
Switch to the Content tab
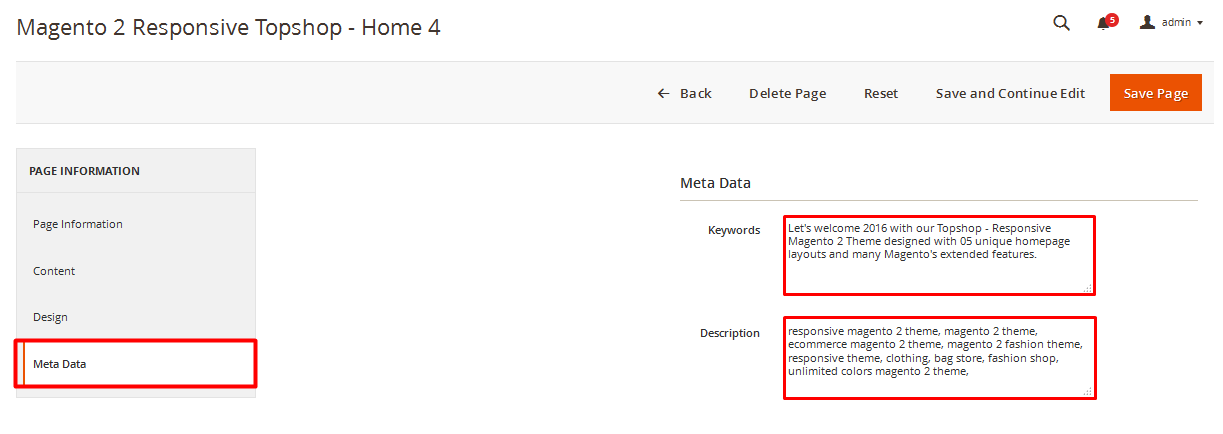pyautogui.click(x=136, y=271)
